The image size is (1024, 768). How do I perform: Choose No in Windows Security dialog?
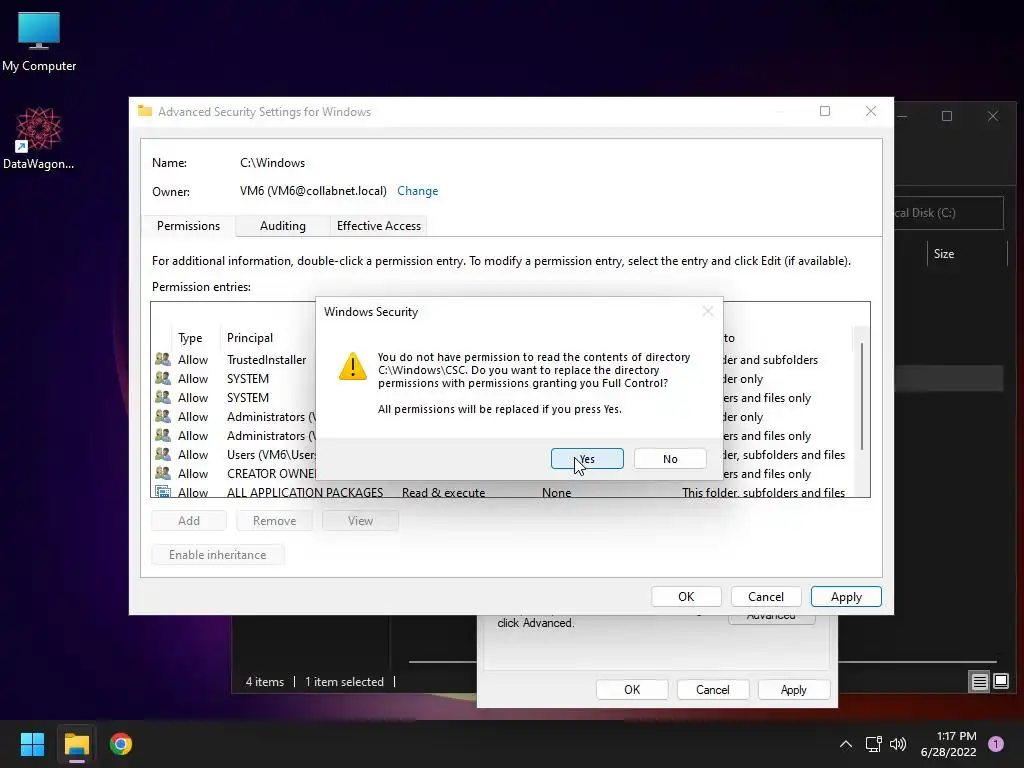click(x=669, y=459)
